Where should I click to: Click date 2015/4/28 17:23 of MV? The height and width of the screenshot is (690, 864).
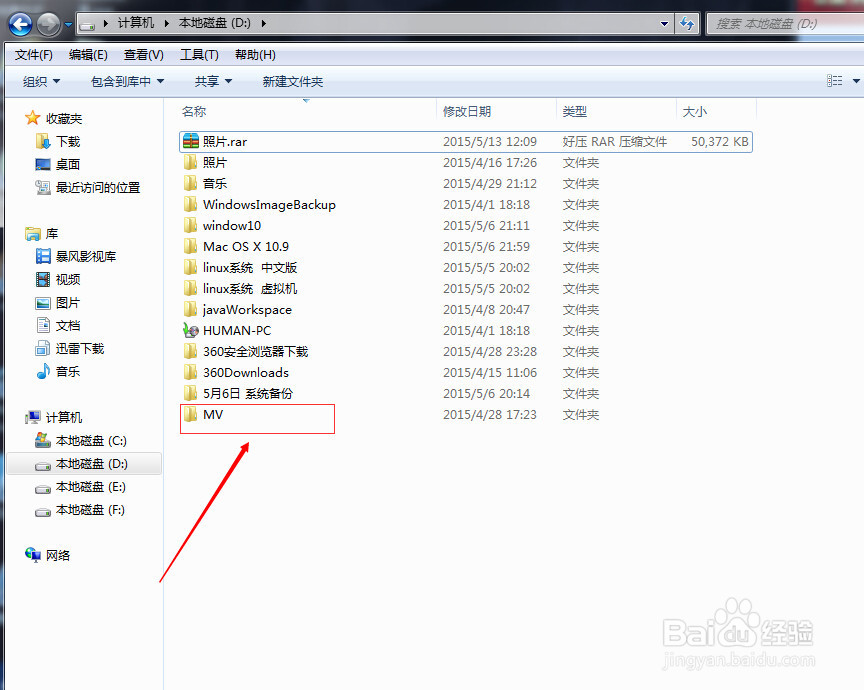point(490,414)
